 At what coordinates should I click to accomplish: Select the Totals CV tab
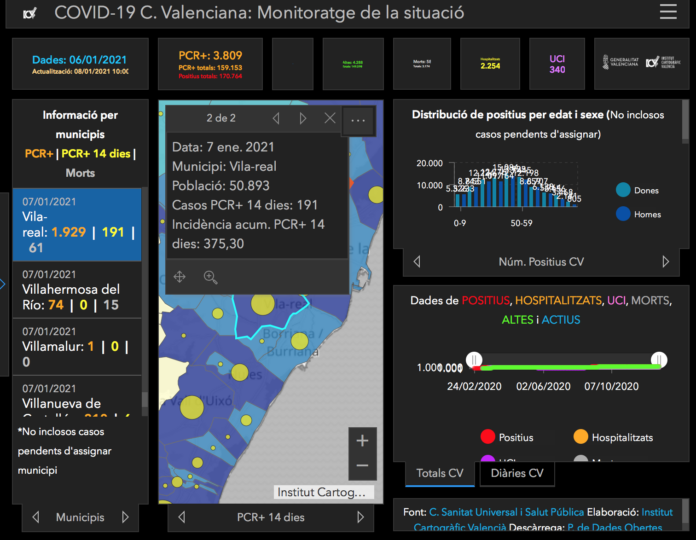[439, 473]
